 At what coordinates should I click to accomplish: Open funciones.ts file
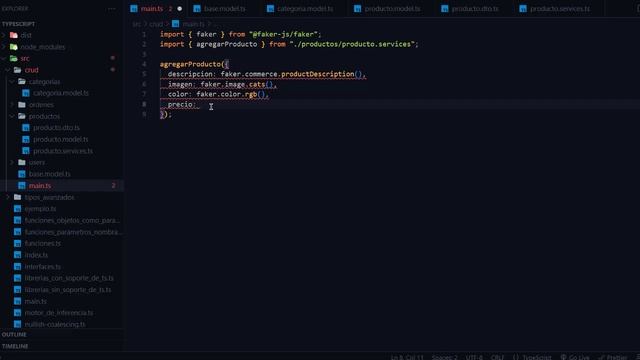coord(43,243)
